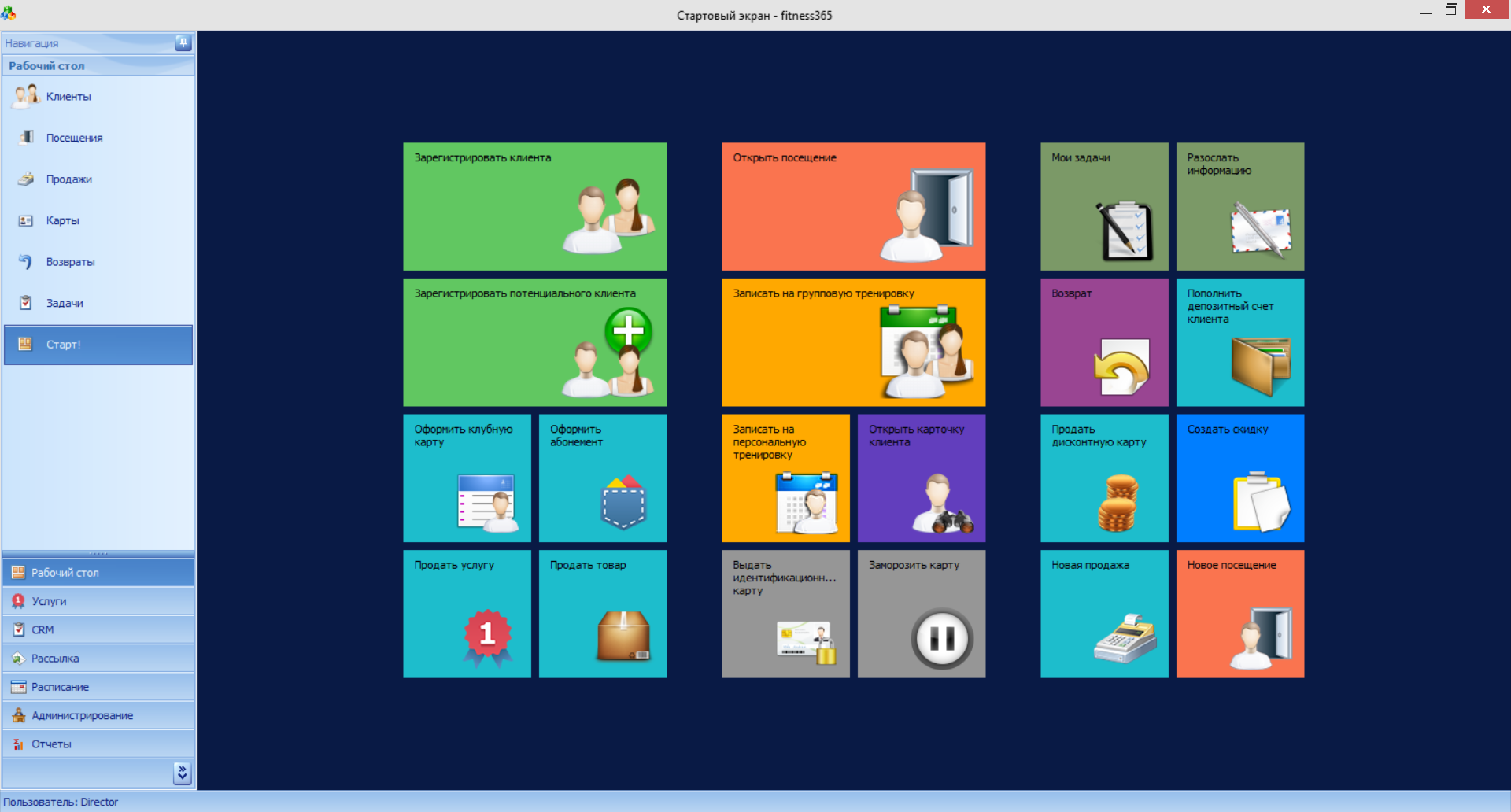The image size is (1511, 812).
Task: Open the Возвраты label in sidebar
Action: [x=71, y=262]
